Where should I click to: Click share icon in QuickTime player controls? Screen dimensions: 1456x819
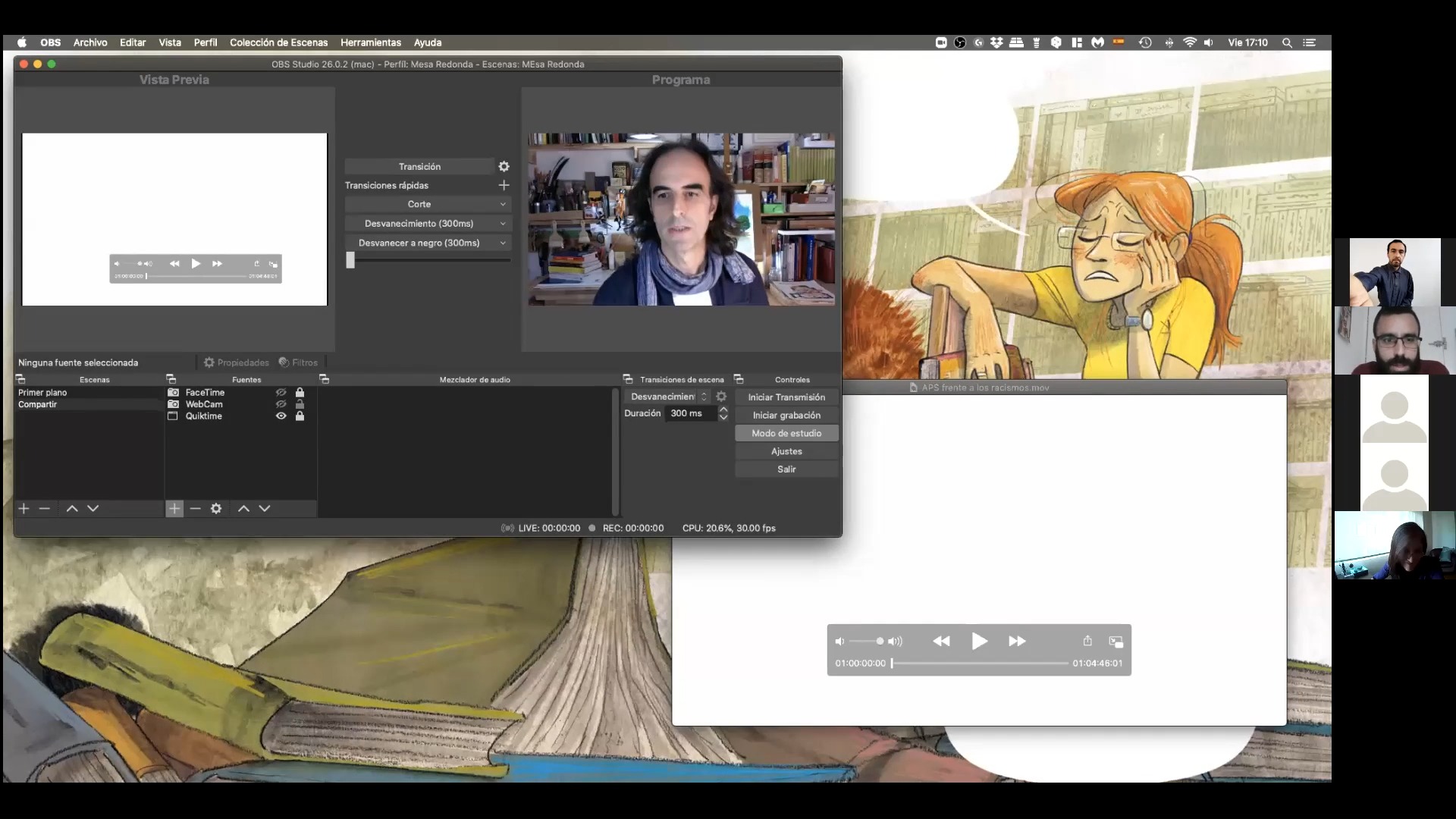[1087, 641]
